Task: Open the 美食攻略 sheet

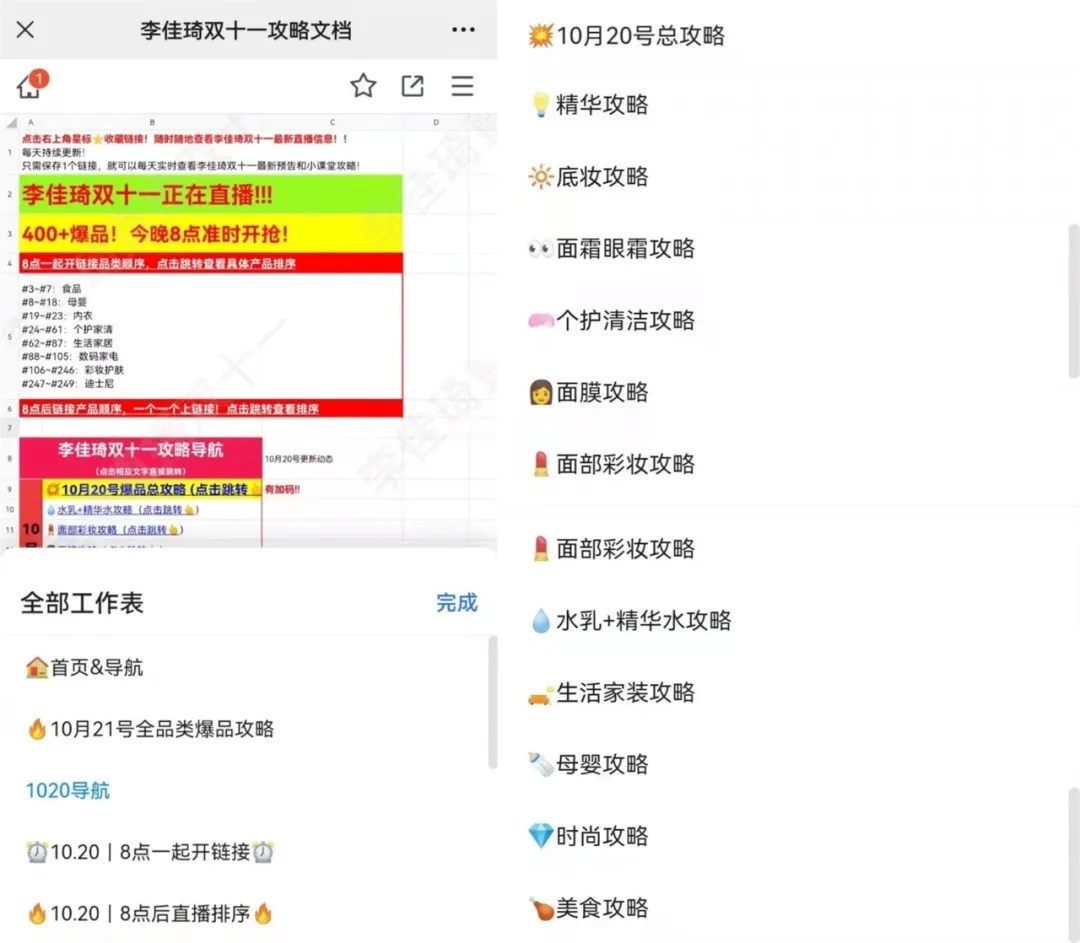Action: pos(589,909)
